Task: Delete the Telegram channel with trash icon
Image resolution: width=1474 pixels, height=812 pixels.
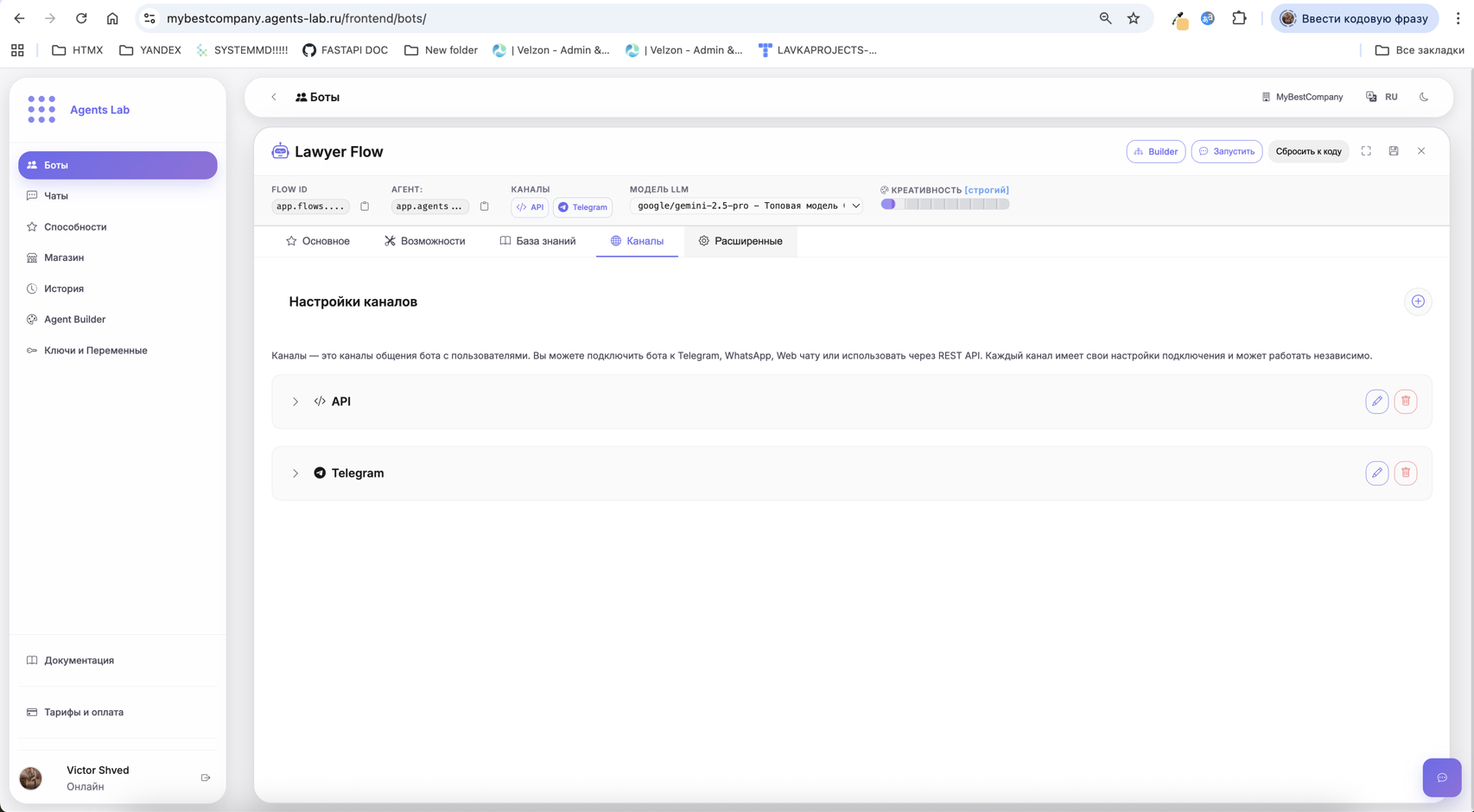Action: pos(1405,473)
